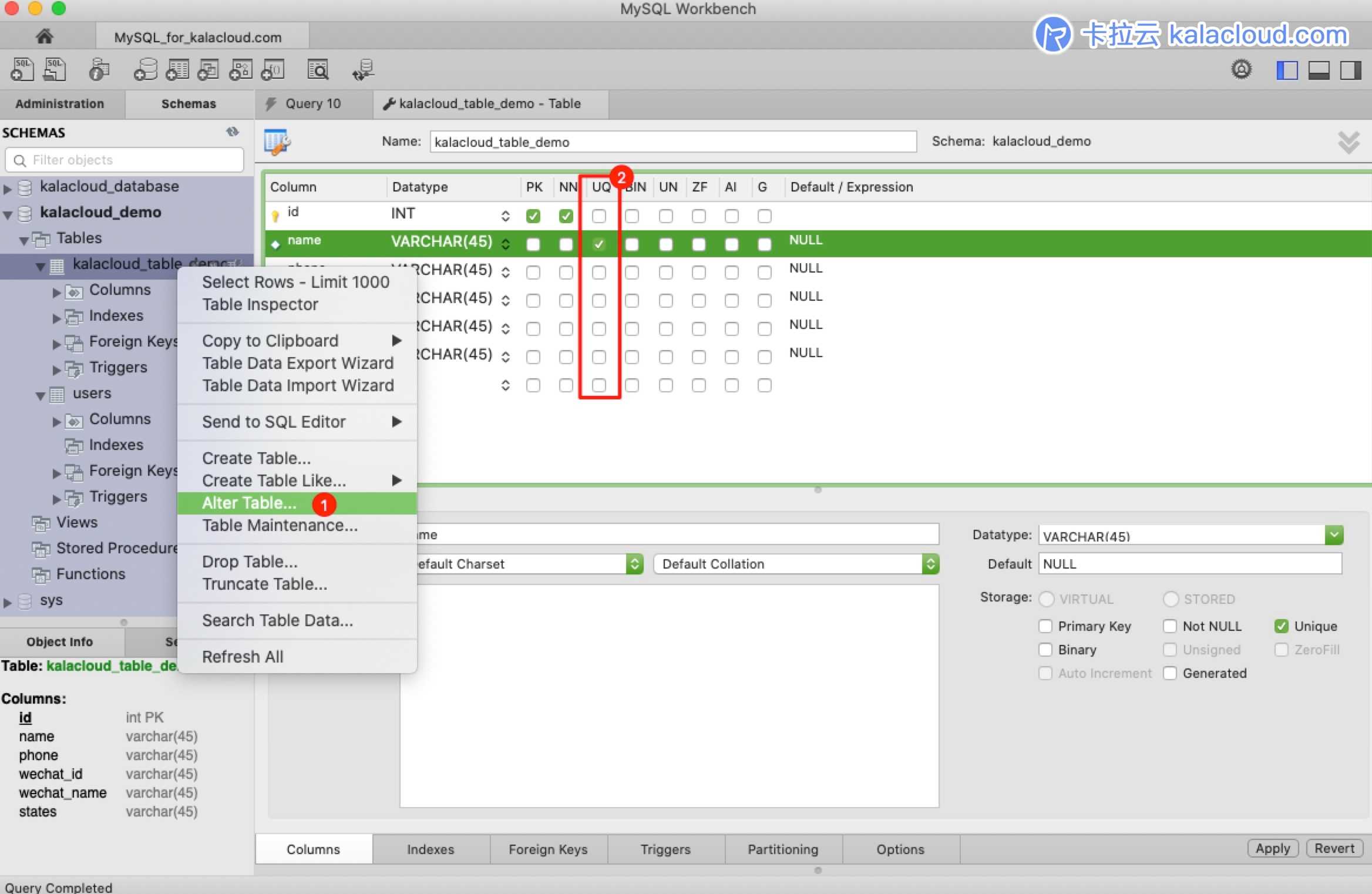The height and width of the screenshot is (894, 1372).
Task: Open SQL script file icon
Action: [55, 70]
